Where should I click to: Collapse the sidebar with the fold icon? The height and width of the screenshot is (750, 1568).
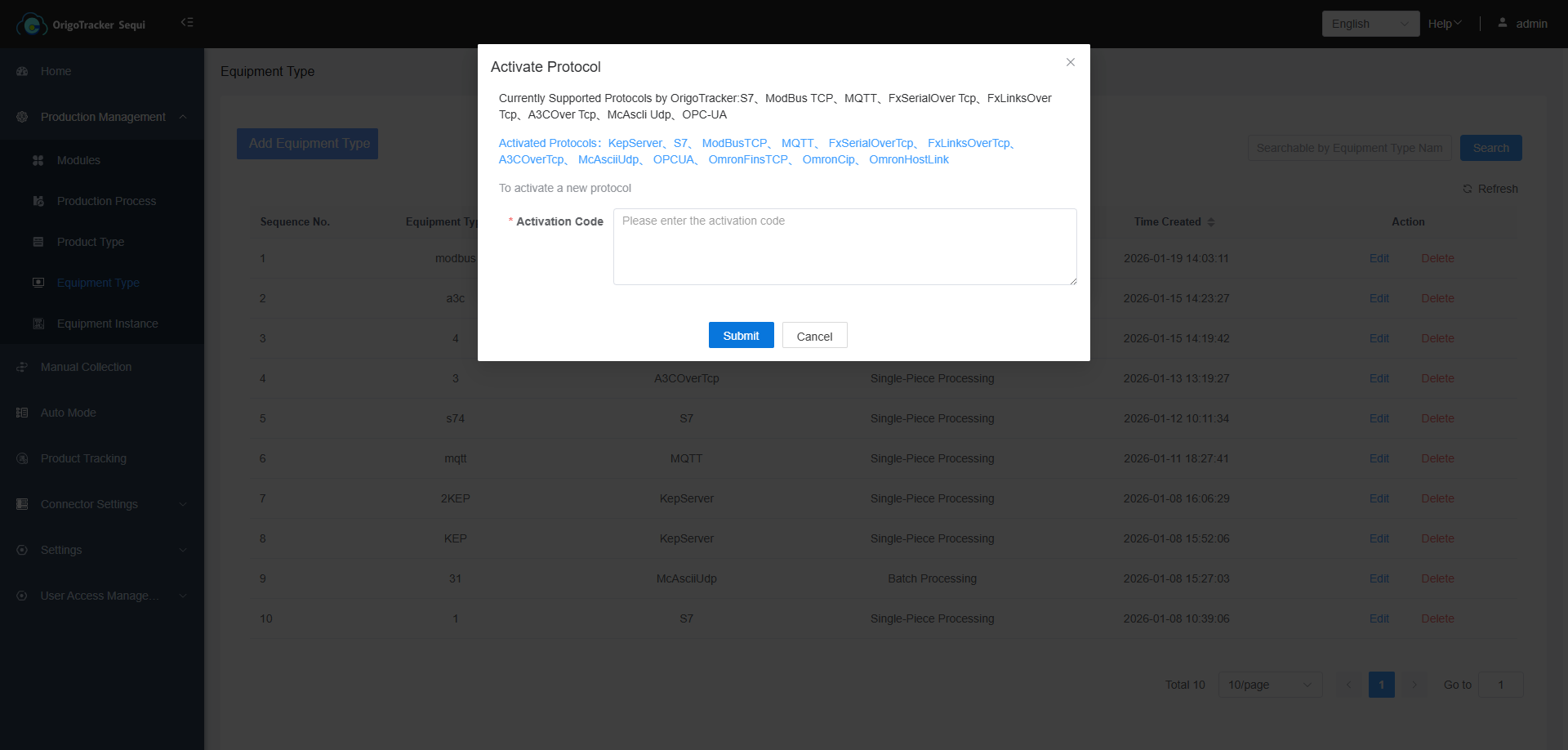click(x=187, y=22)
